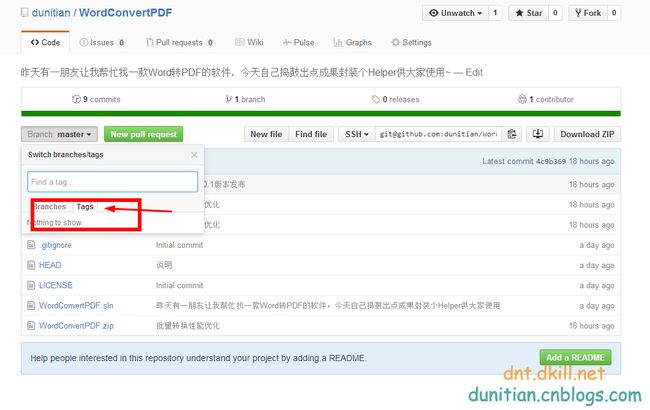The width and height of the screenshot is (650, 410).
Task: Click the stargazers count 0
Action: point(555,13)
